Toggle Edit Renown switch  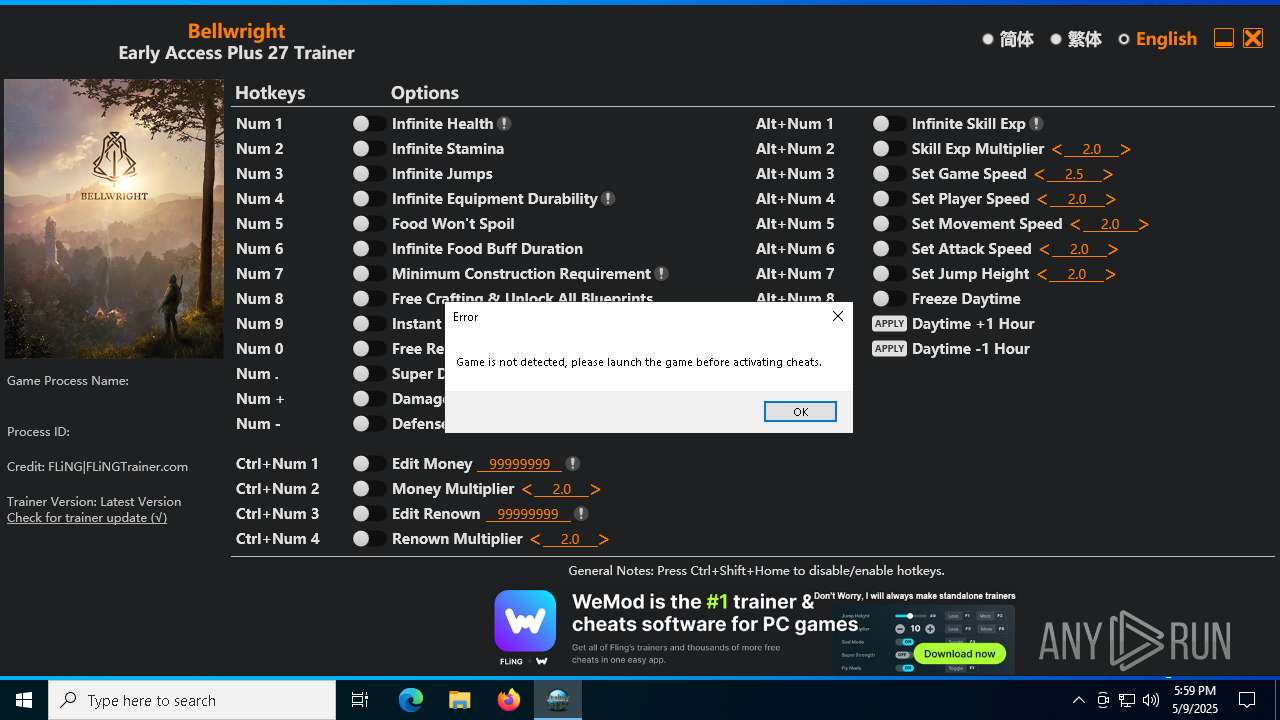click(x=369, y=514)
